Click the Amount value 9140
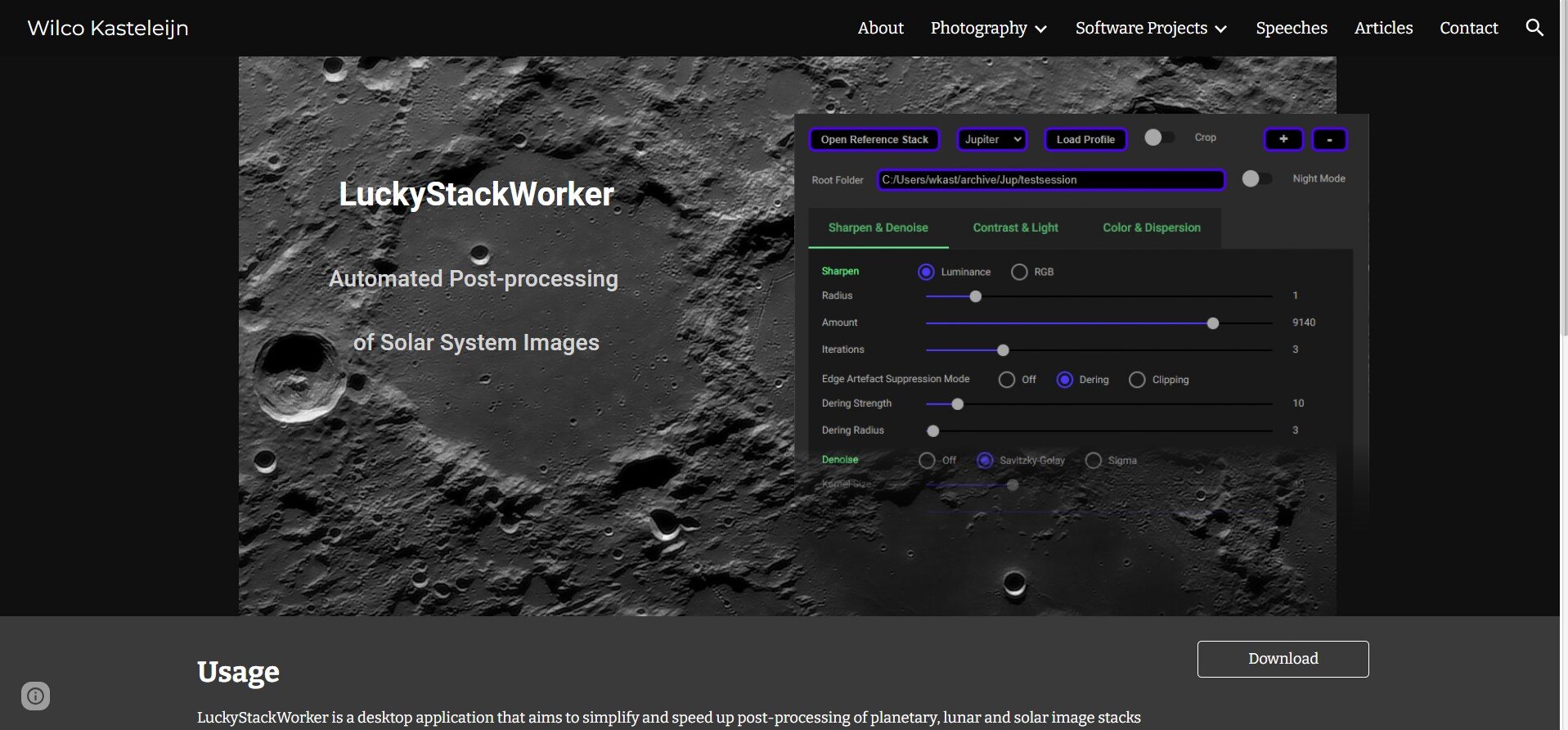 point(1304,322)
